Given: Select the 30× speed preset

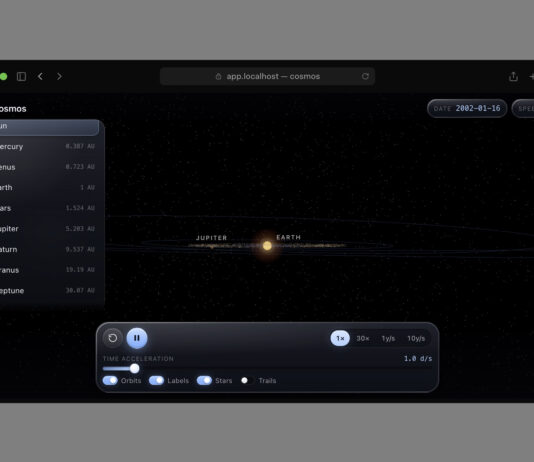Looking at the screenshot, I should point(363,338).
